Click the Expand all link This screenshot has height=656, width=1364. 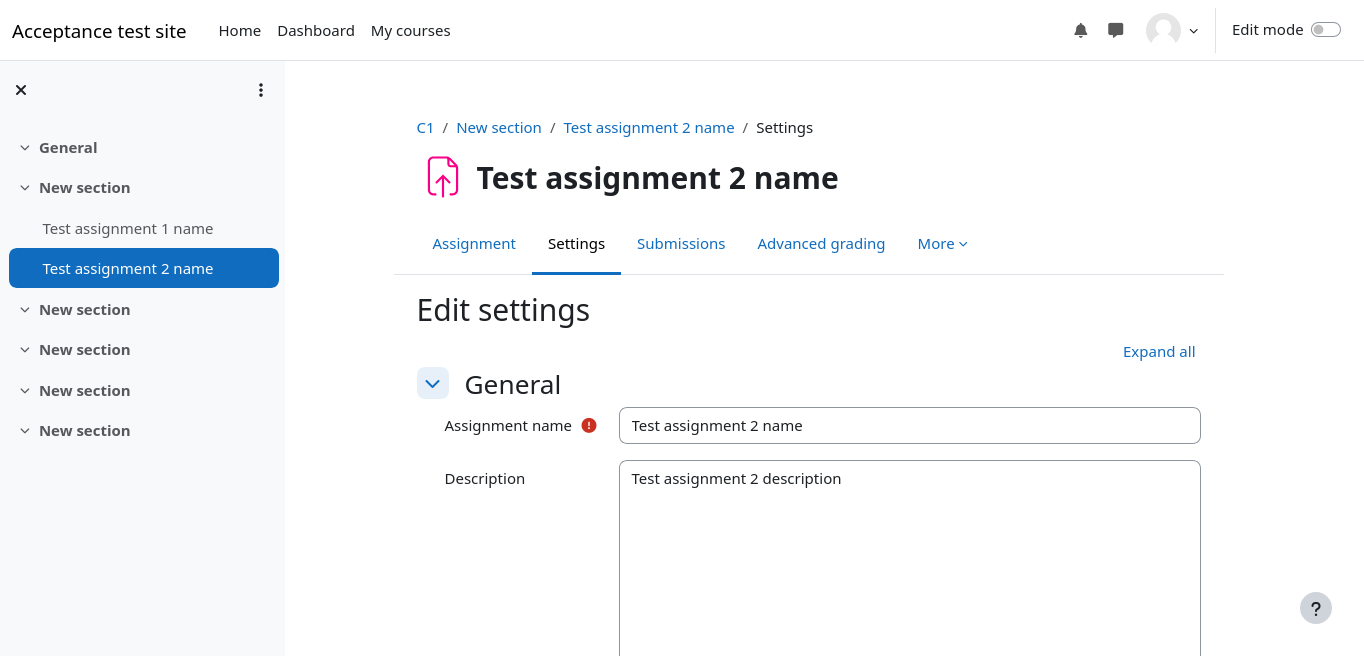(1158, 352)
